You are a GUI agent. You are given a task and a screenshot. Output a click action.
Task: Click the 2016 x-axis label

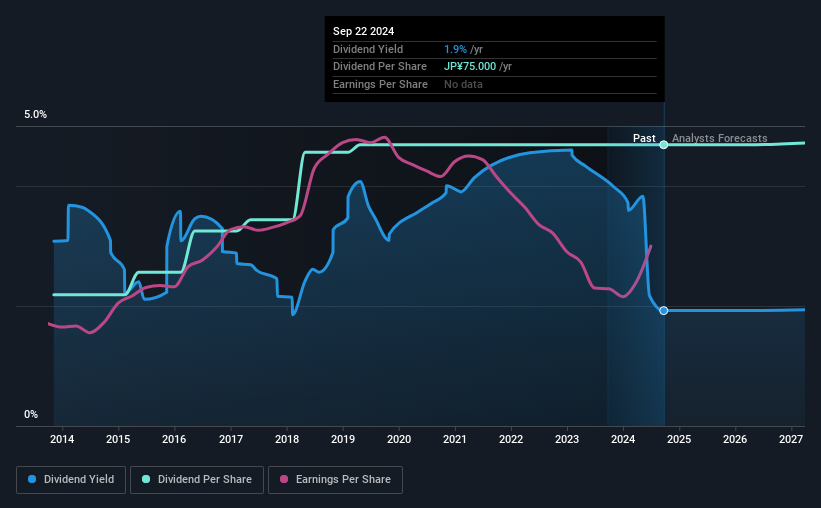pos(174,439)
